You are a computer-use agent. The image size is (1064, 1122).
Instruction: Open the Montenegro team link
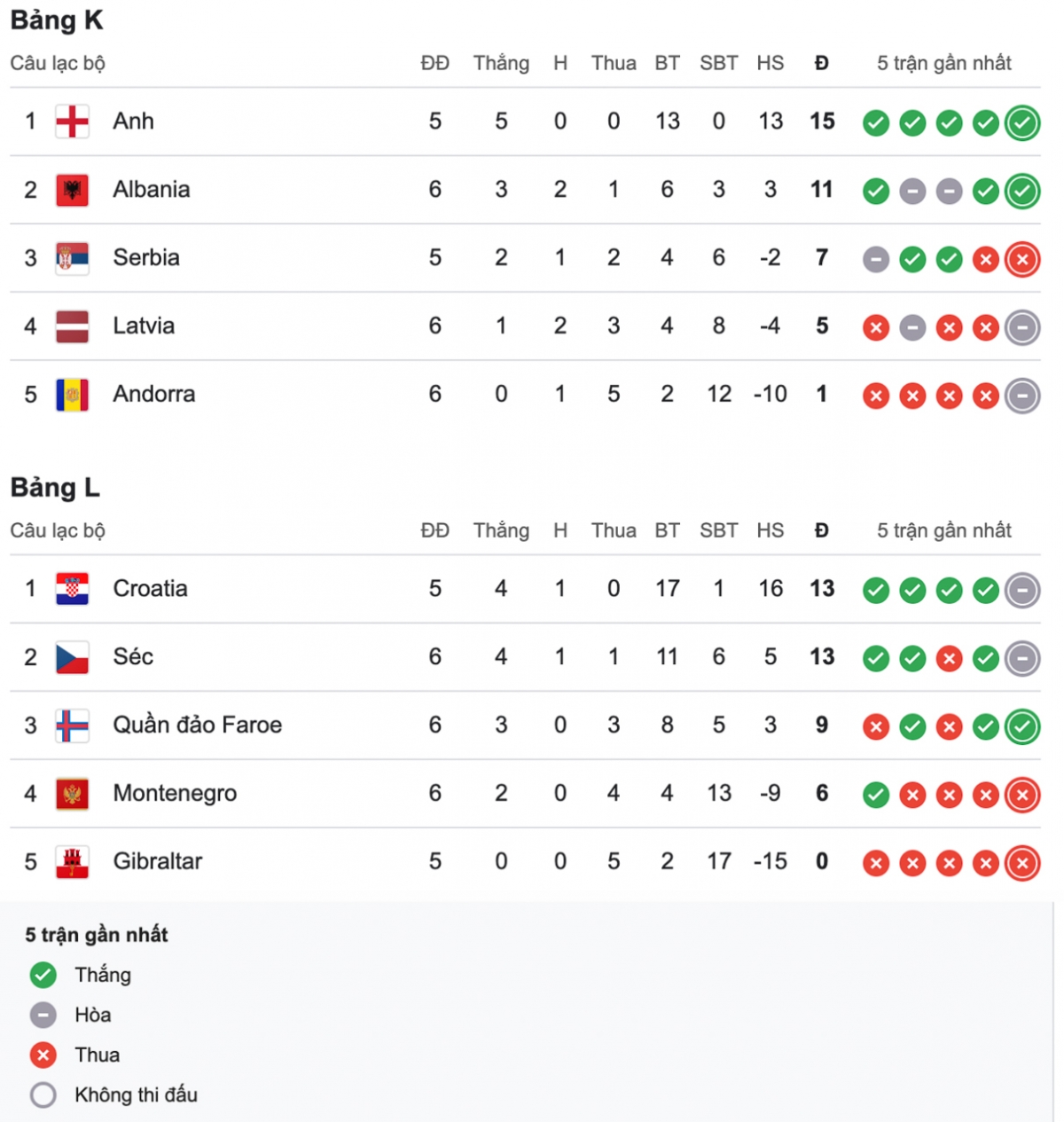click(x=175, y=793)
